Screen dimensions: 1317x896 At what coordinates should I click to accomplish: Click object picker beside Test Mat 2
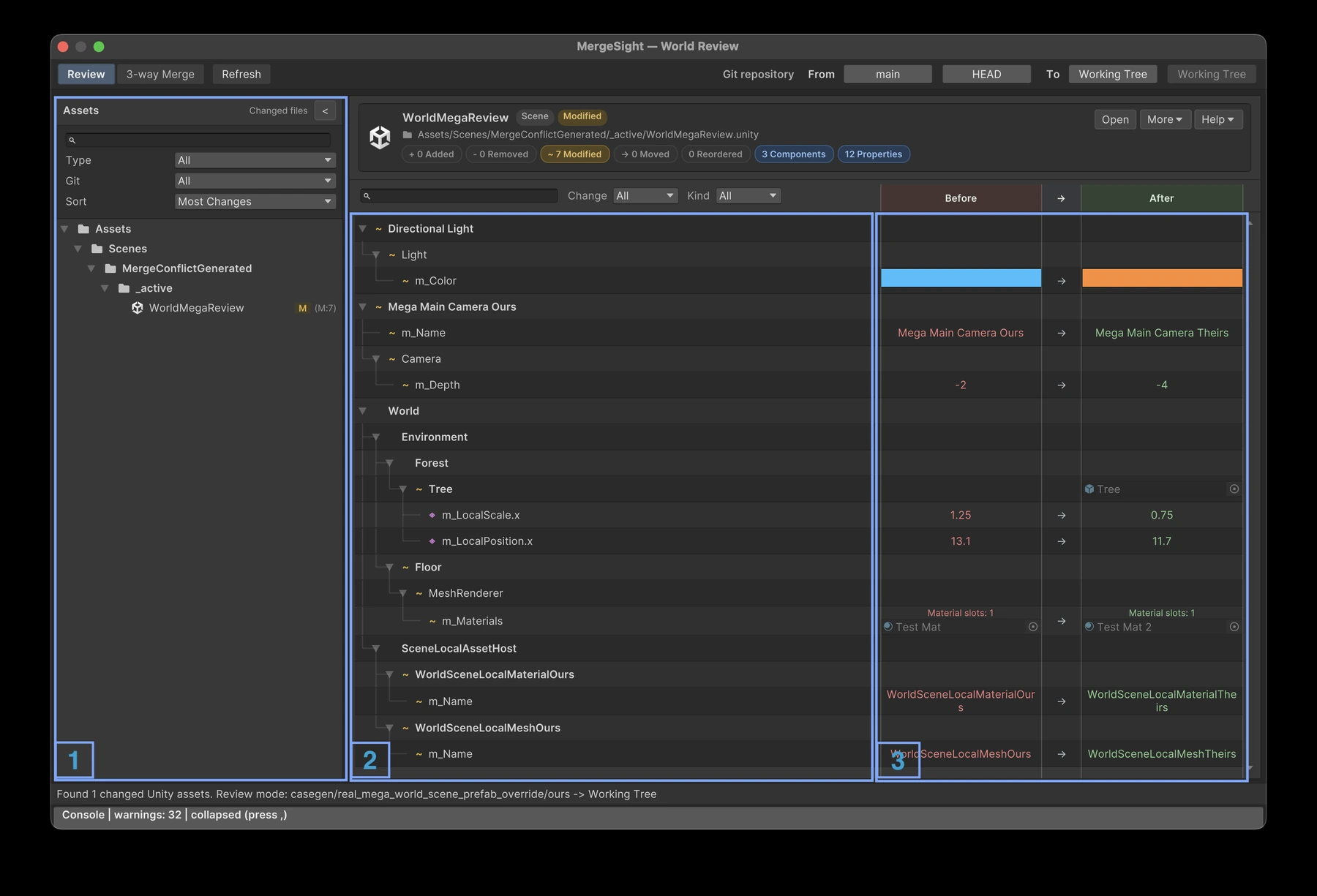[1234, 627]
